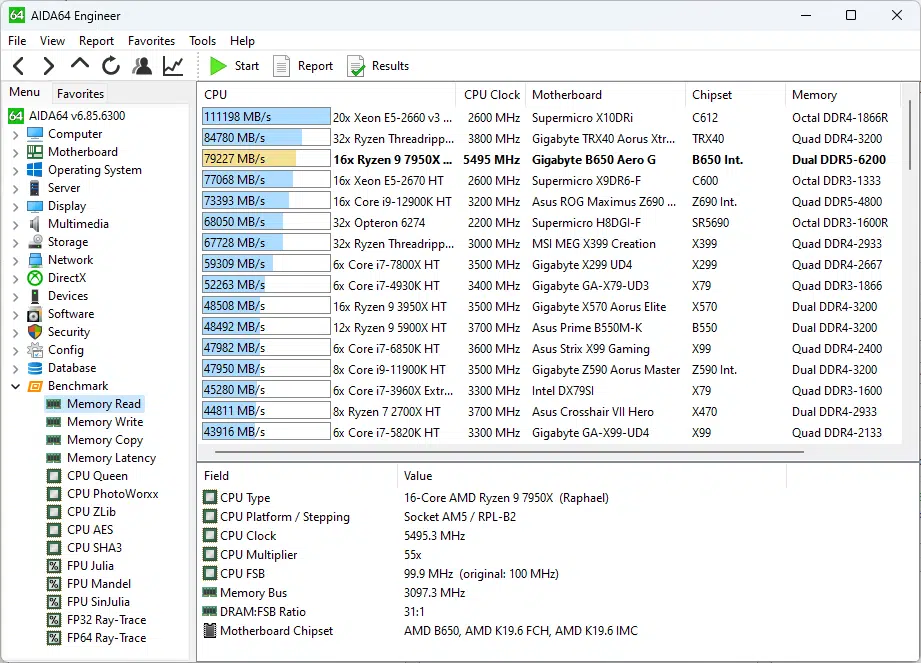Viewport: 921px width, 663px height.
Task: Expand the Computer tree node
Action: [x=16, y=134]
